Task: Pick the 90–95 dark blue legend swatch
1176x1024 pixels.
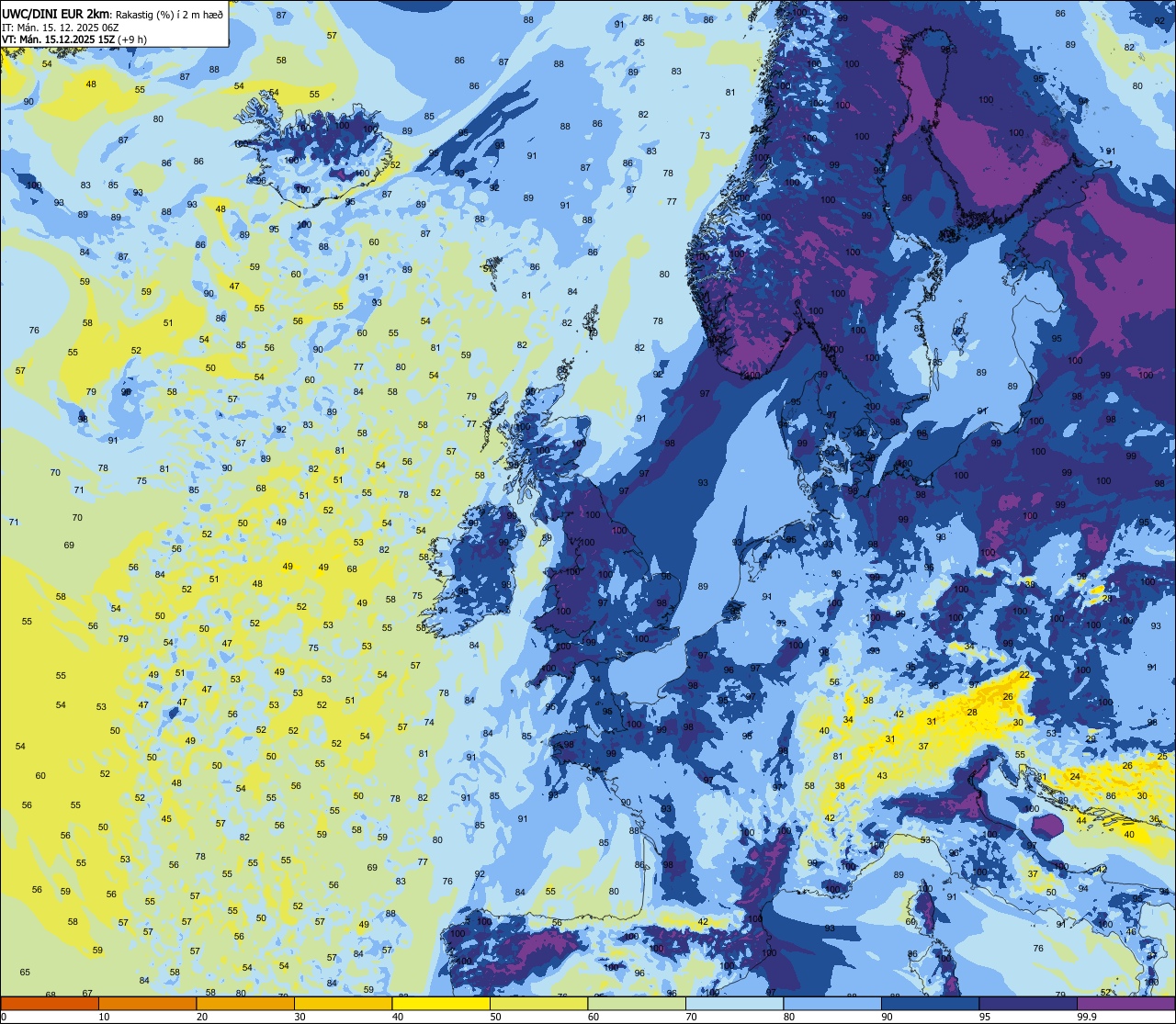Action: [x=930, y=1003]
